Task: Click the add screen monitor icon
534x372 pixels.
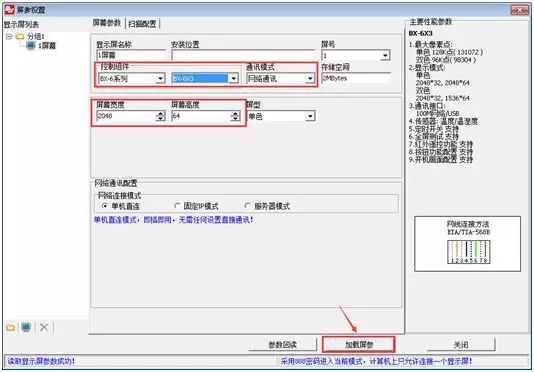Action: click(x=26, y=327)
